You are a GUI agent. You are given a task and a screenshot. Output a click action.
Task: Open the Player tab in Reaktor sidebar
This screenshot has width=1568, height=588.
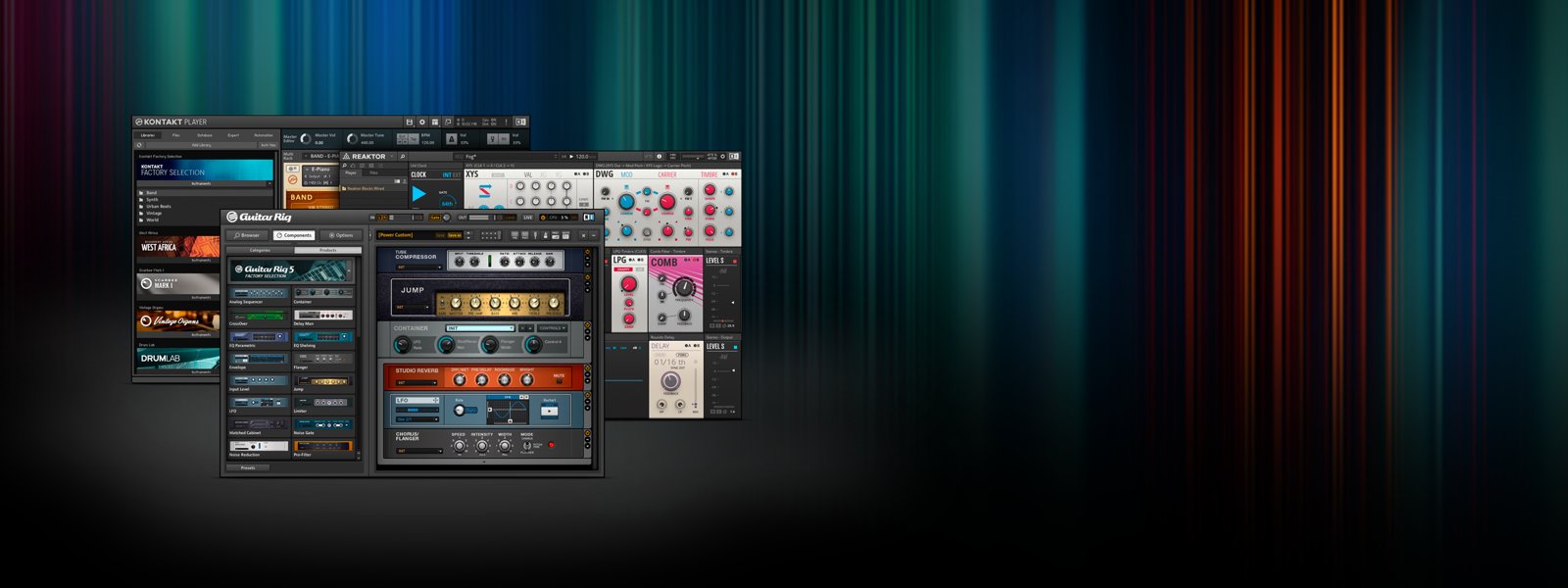click(x=350, y=172)
